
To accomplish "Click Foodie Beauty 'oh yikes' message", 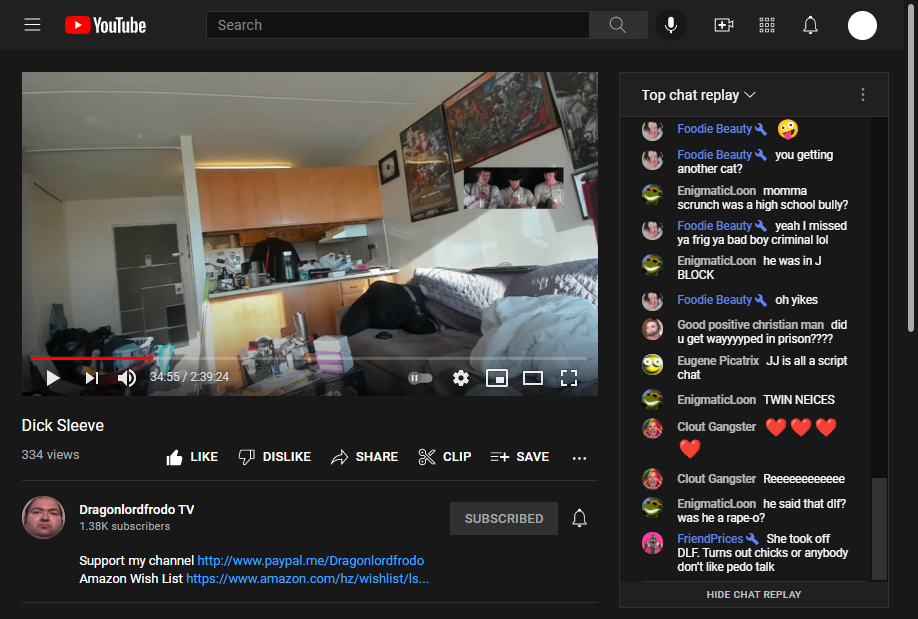I will [796, 300].
